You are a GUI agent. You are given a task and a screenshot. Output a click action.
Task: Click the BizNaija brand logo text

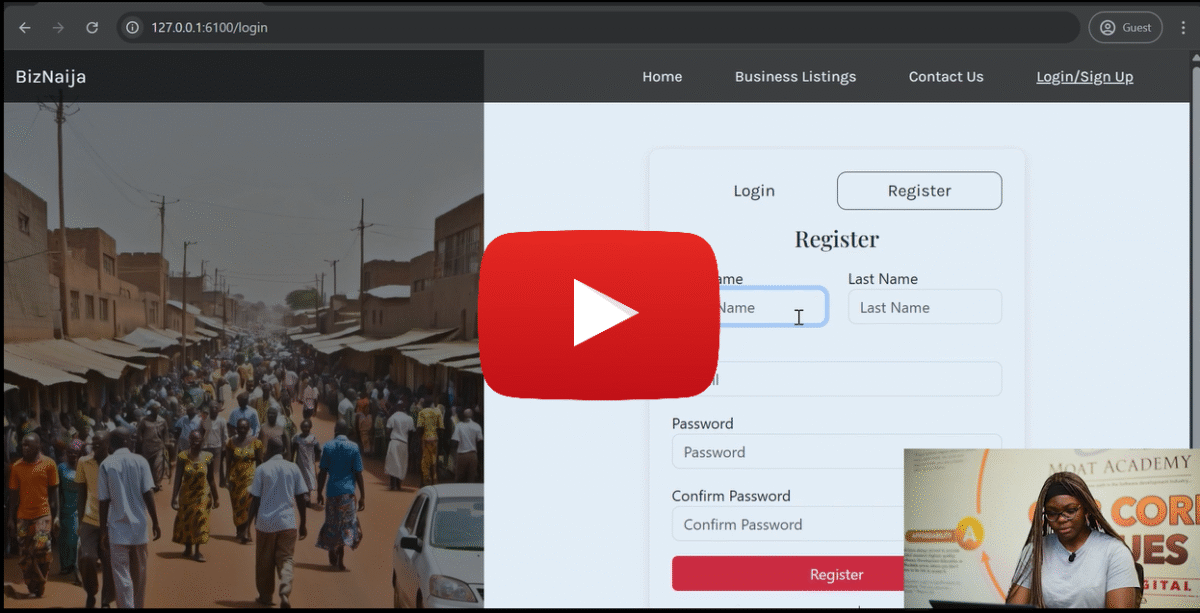tap(51, 77)
